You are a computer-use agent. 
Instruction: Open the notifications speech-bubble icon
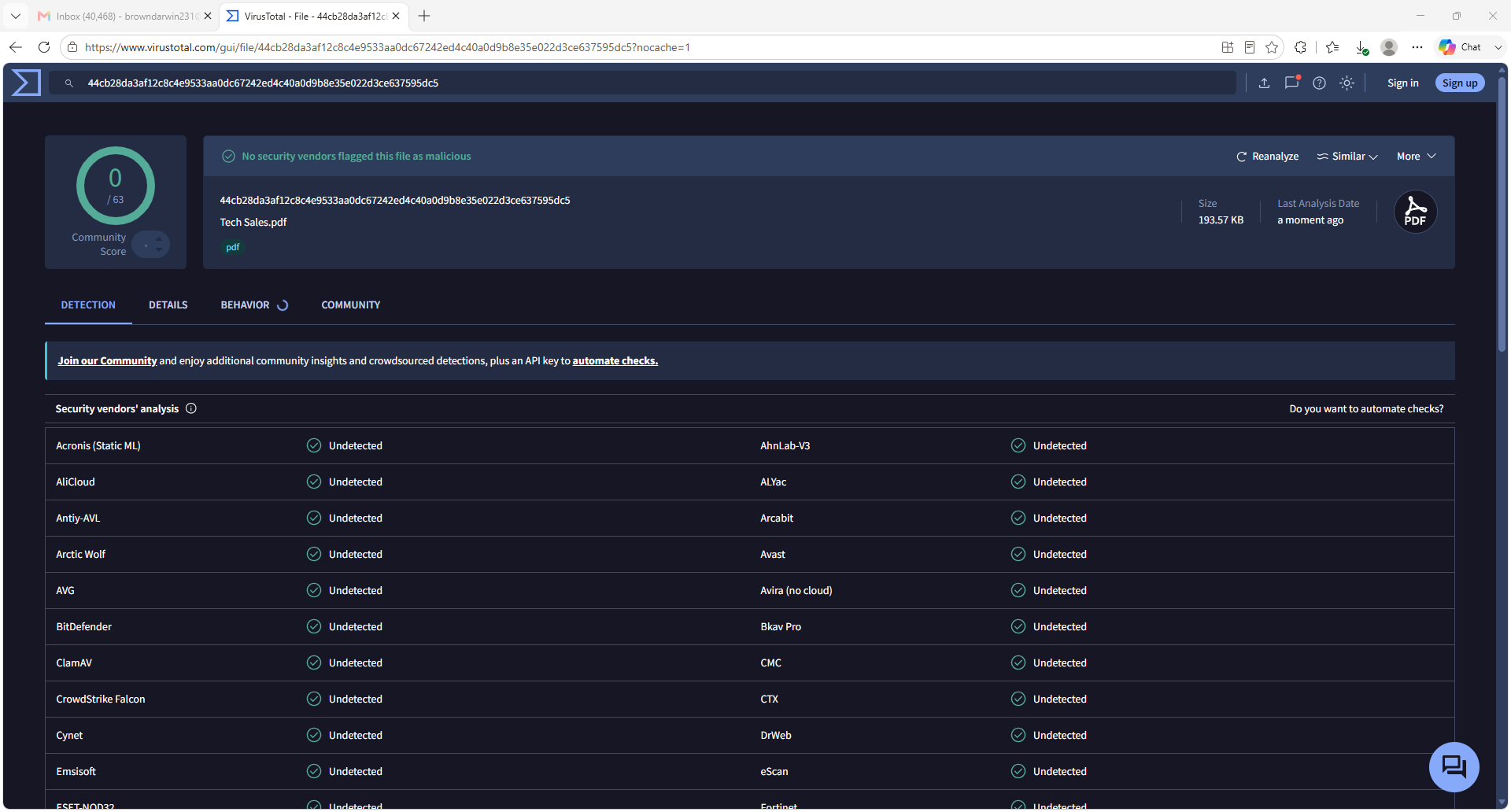click(x=1291, y=83)
